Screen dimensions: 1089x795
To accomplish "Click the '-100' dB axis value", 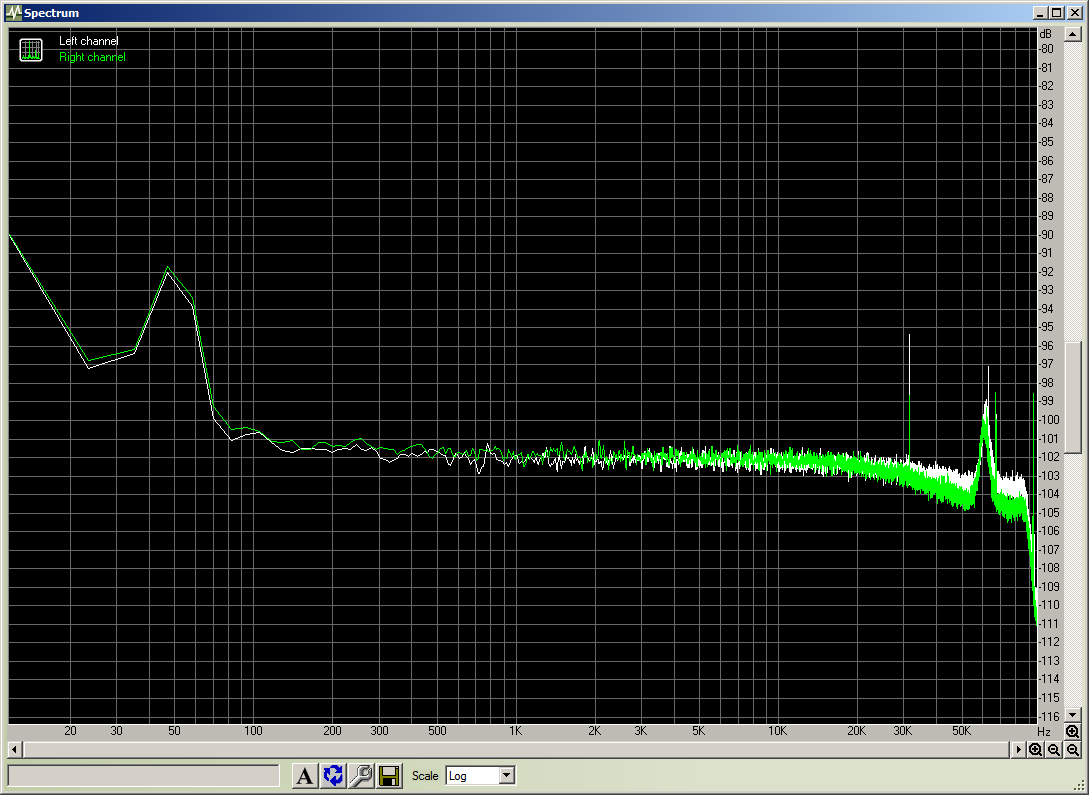I will click(x=1048, y=419).
